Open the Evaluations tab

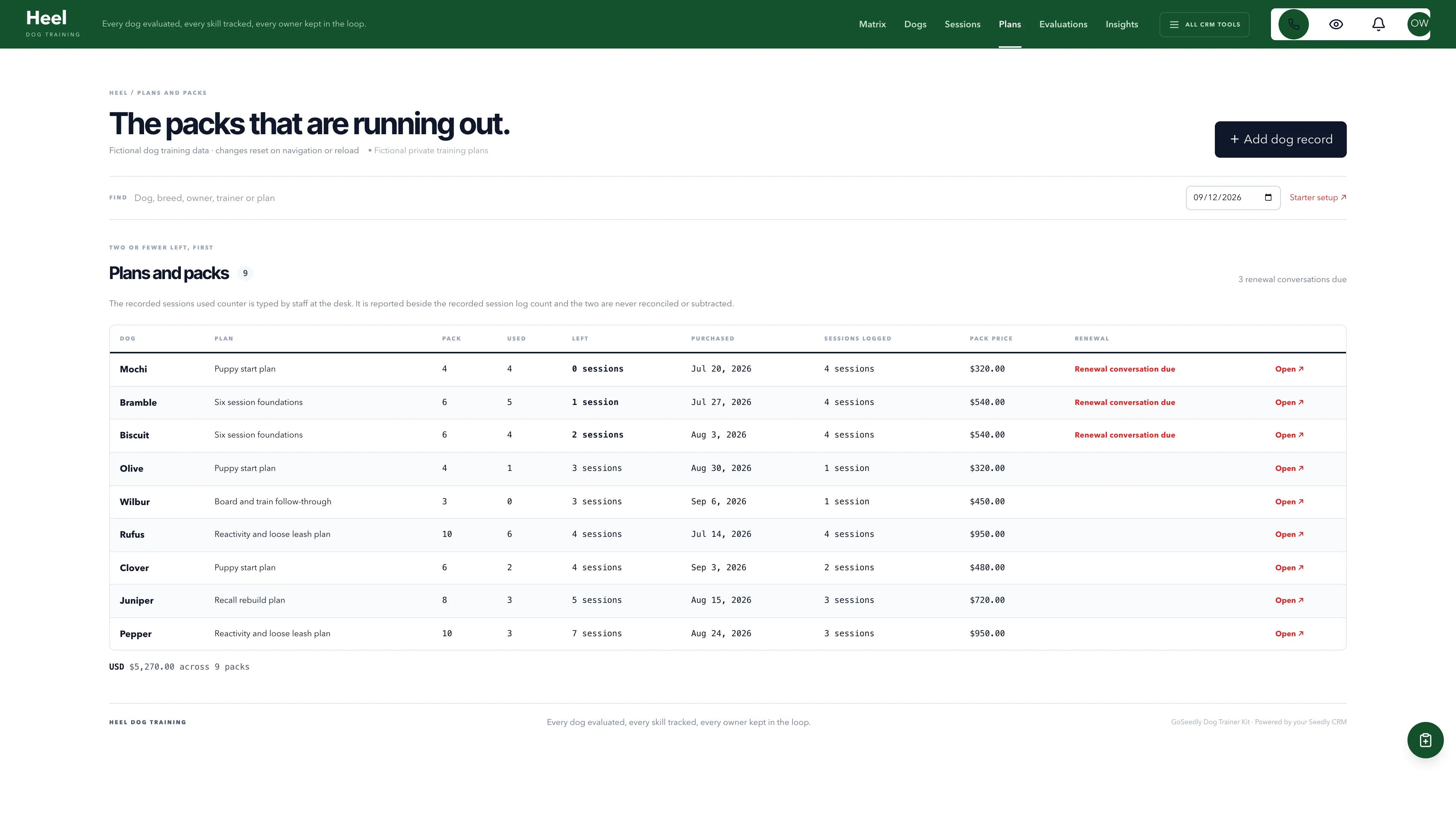click(x=1062, y=24)
